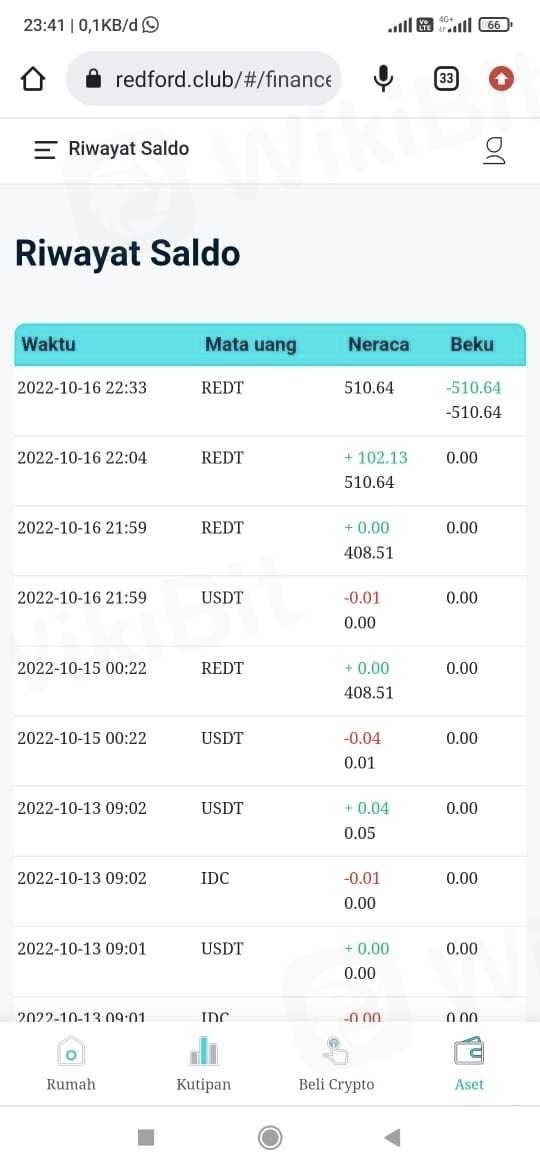540x1170 pixels.
Task: Tap the browser home icon
Action: point(33,79)
